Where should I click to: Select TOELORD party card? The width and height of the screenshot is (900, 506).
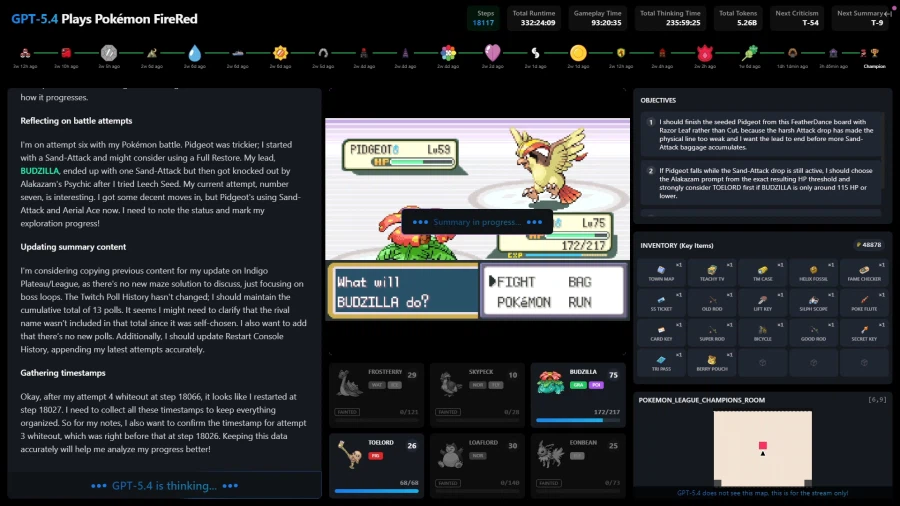pyautogui.click(x=376, y=464)
